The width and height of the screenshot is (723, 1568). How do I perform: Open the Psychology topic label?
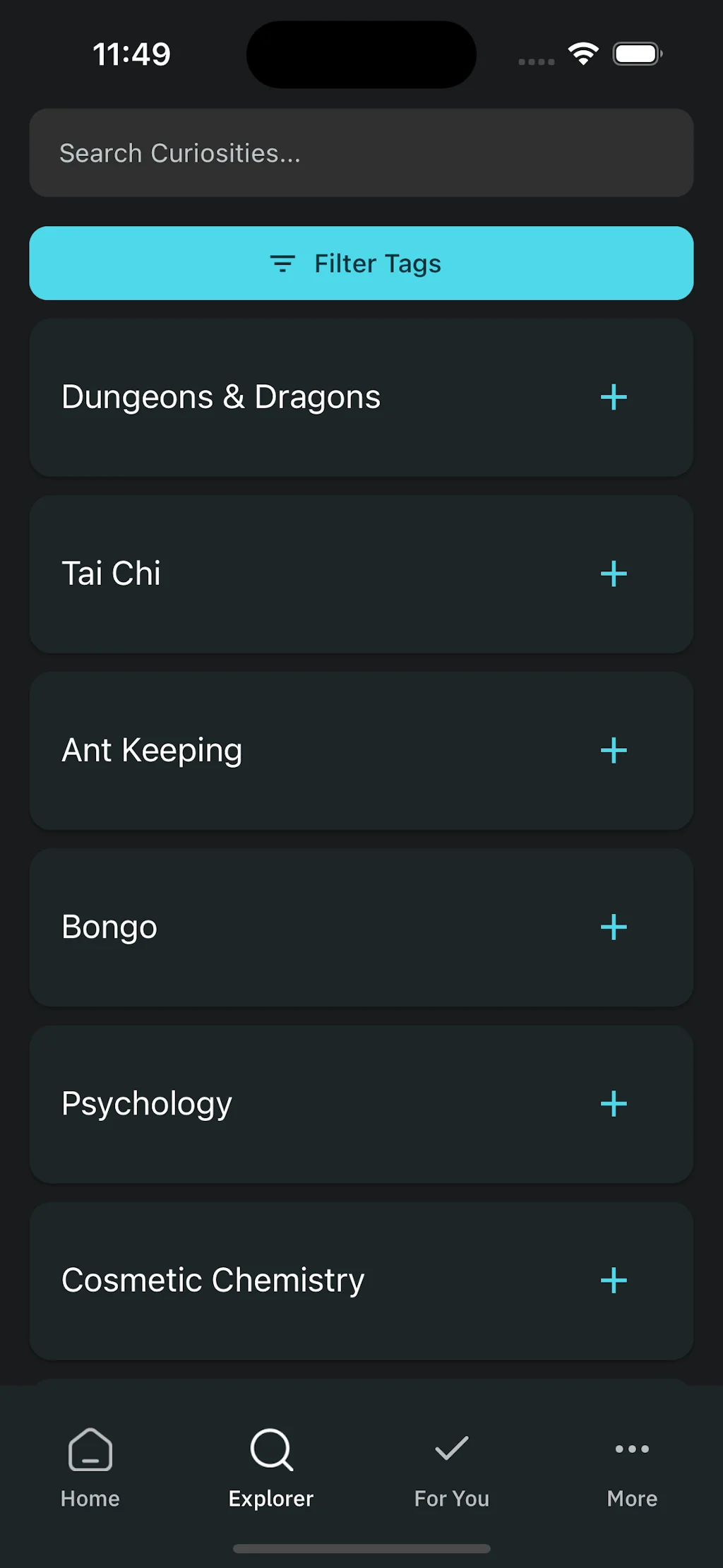click(x=147, y=1103)
